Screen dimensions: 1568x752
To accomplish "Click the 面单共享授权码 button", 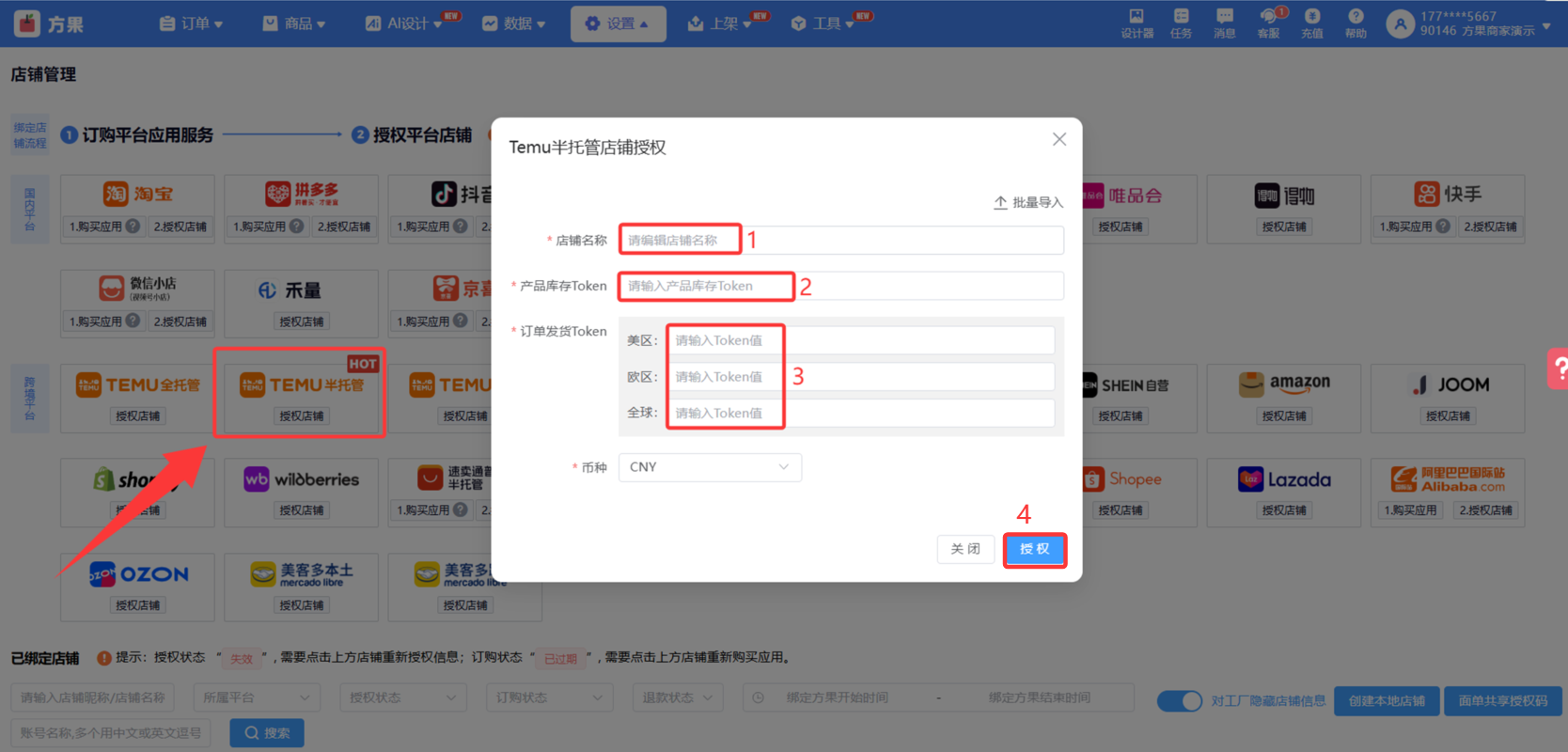I will pyautogui.click(x=1503, y=701).
